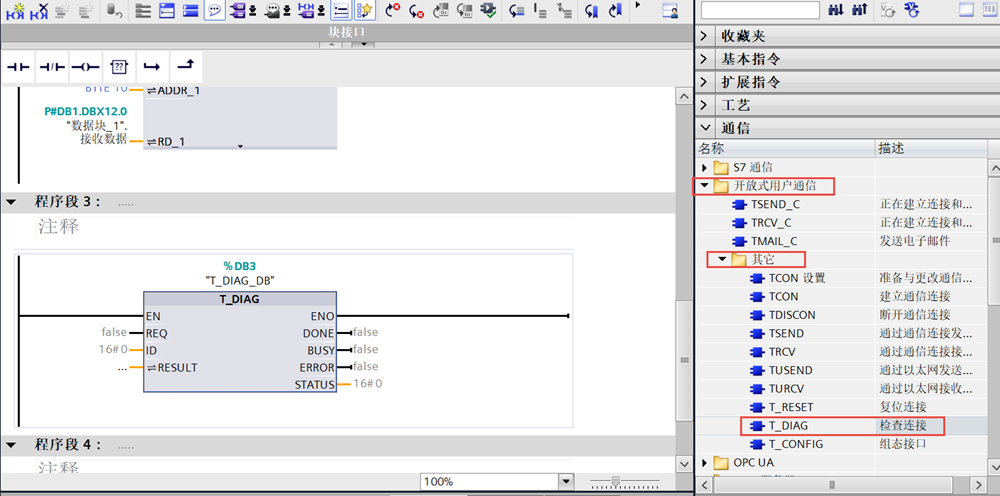Insert an empty box instruction
Image resolution: width=1000 pixels, height=496 pixels.
[119, 67]
